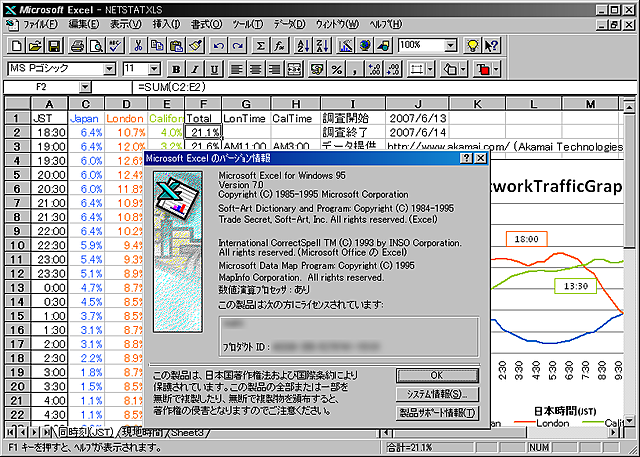Screen dimensions: 640x457
Task: Select column header G
Action: pos(246,104)
